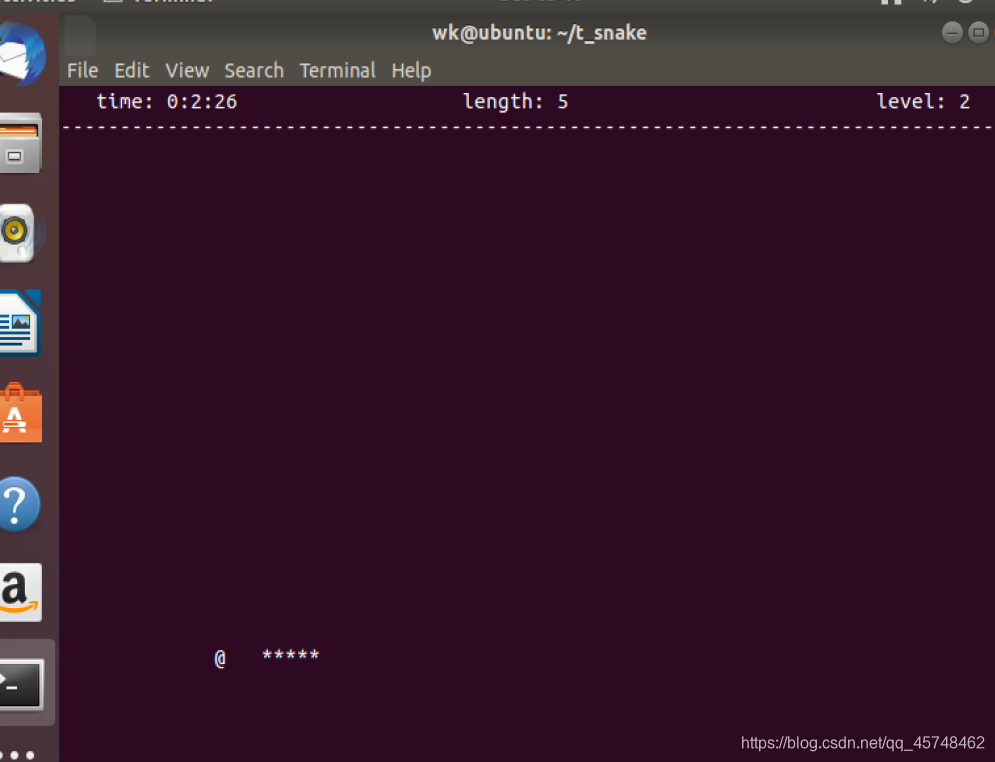Image resolution: width=995 pixels, height=762 pixels.
Task: Open the View menu
Action: click(x=187, y=70)
